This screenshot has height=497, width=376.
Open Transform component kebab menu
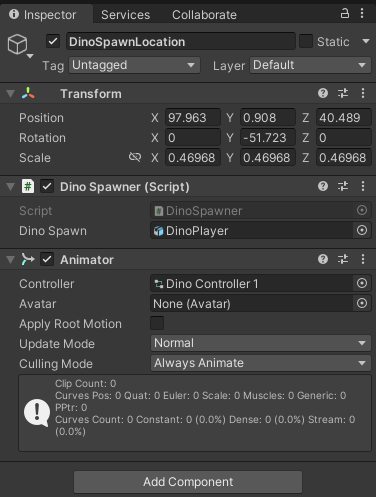[x=363, y=93]
